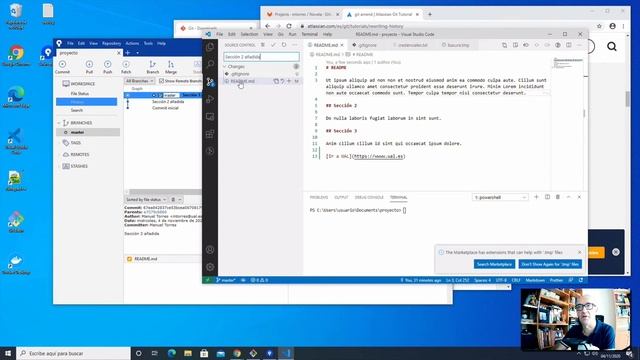This screenshot has height=360, width=640.
Task: Split the terminal panel
Action: (547, 197)
